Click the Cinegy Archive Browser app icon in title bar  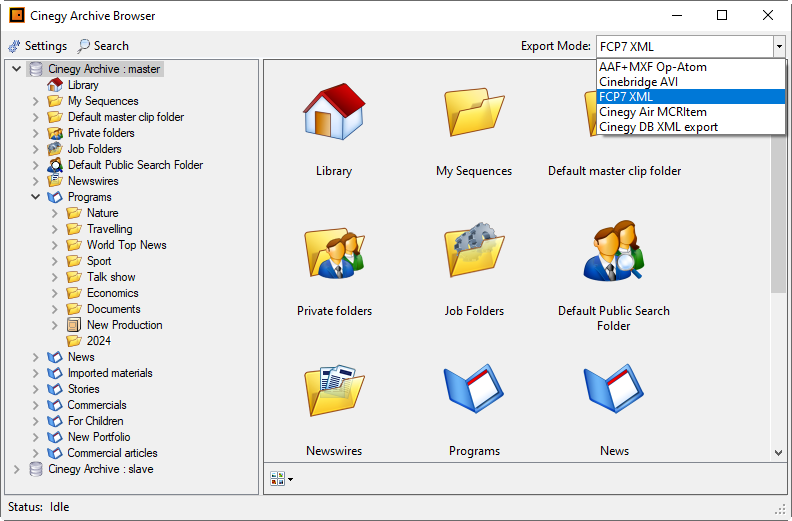point(17,16)
